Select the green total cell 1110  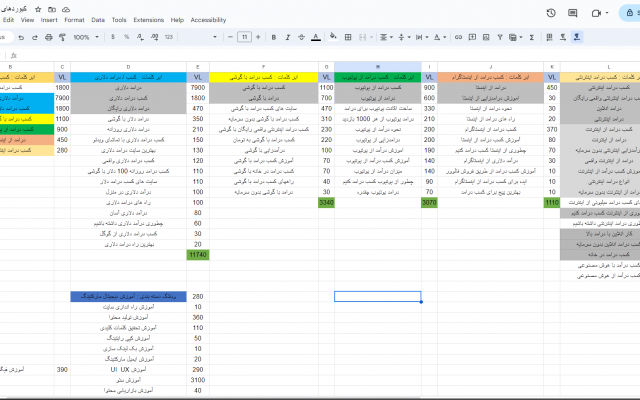coord(551,202)
